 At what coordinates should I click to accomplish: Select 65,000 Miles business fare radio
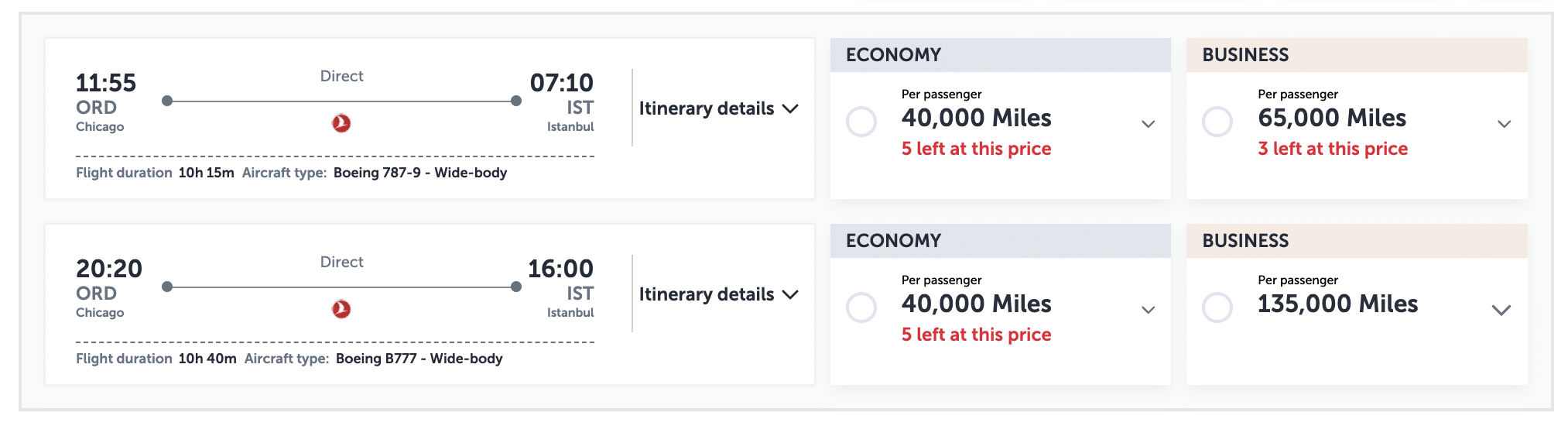[x=1217, y=122]
